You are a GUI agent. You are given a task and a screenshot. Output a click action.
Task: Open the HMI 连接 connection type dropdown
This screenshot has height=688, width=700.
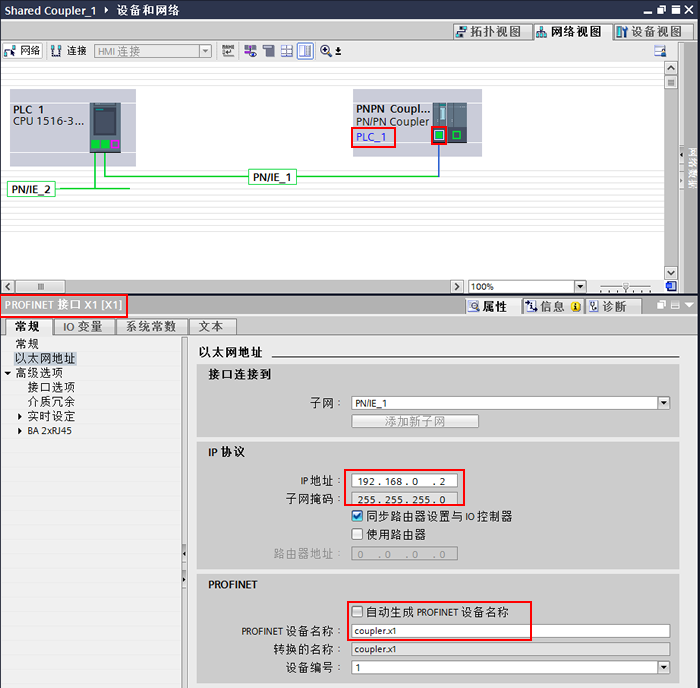click(205, 51)
